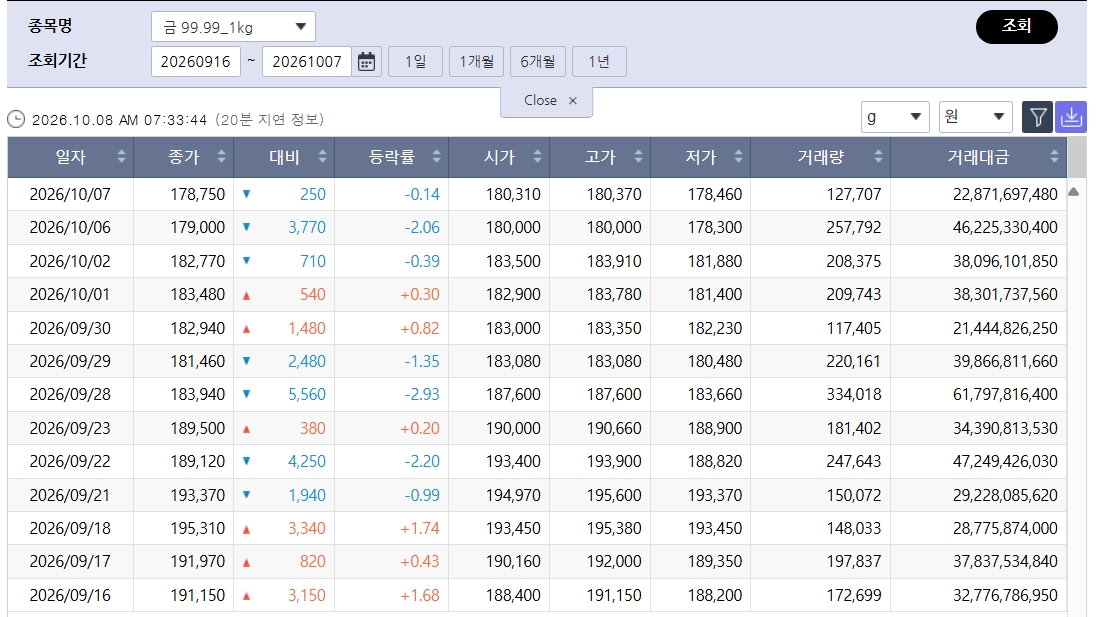This screenshot has height=617, width=1101.
Task: Click opening price 194,970
Action: 513,495
